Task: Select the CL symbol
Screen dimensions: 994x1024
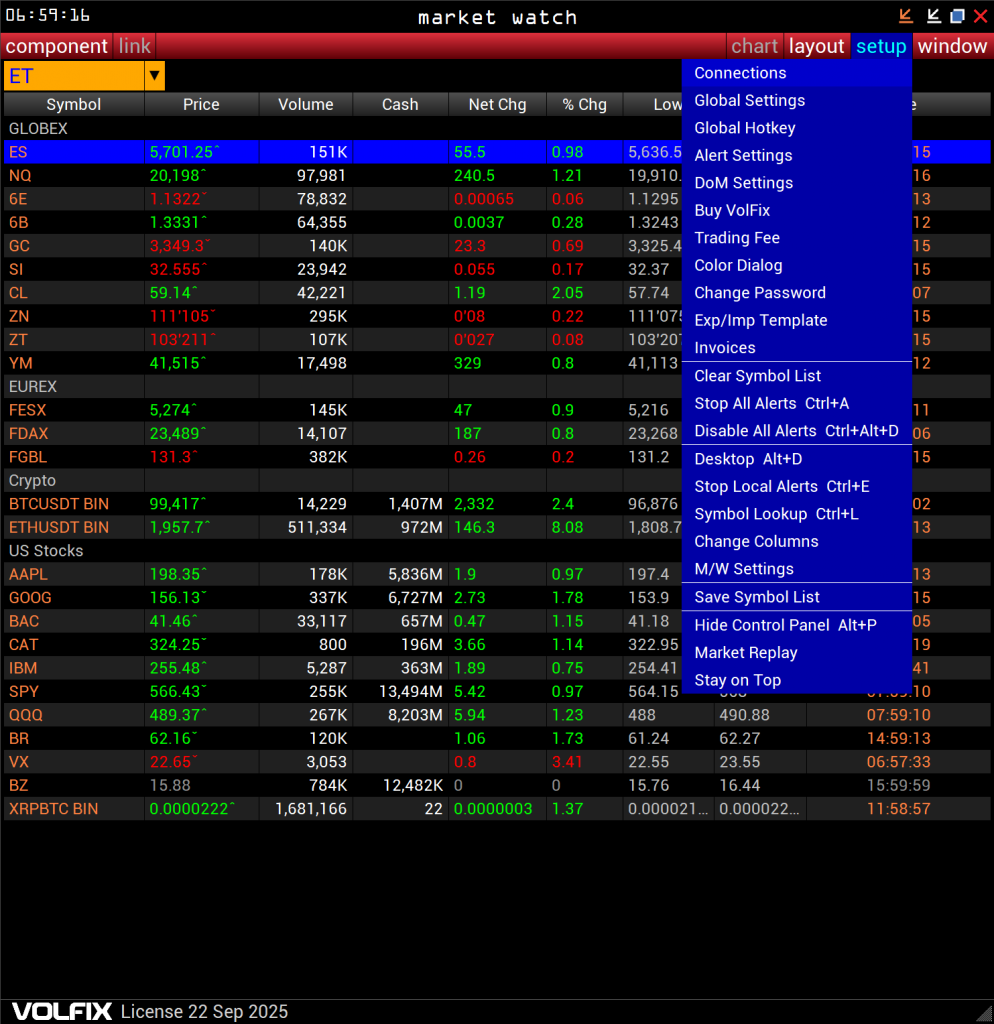Action: pos(18,293)
